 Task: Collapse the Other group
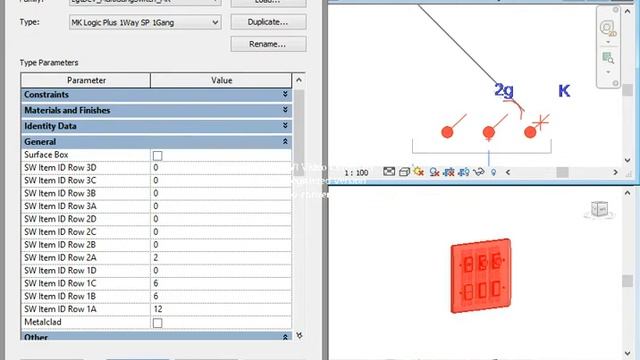[x=285, y=337]
